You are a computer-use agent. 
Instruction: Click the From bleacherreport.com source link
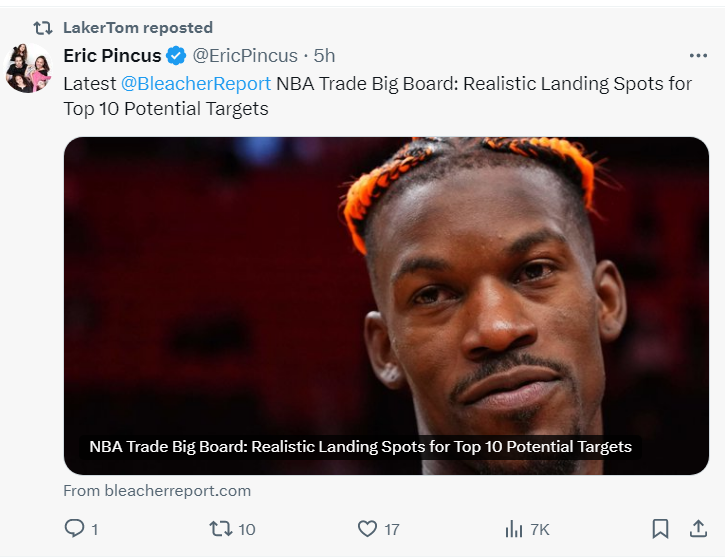[157, 491]
